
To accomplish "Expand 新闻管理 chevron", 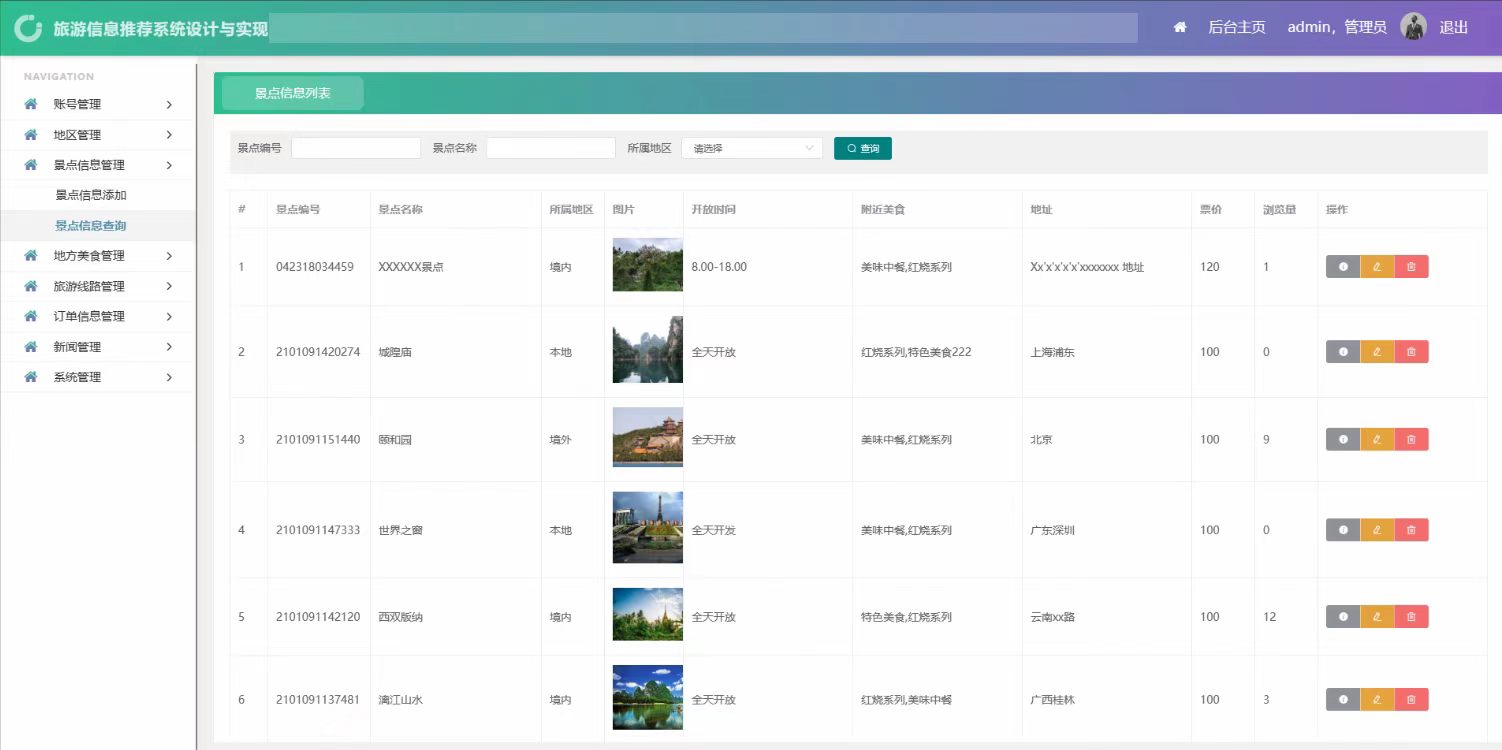I will pyautogui.click(x=169, y=347).
